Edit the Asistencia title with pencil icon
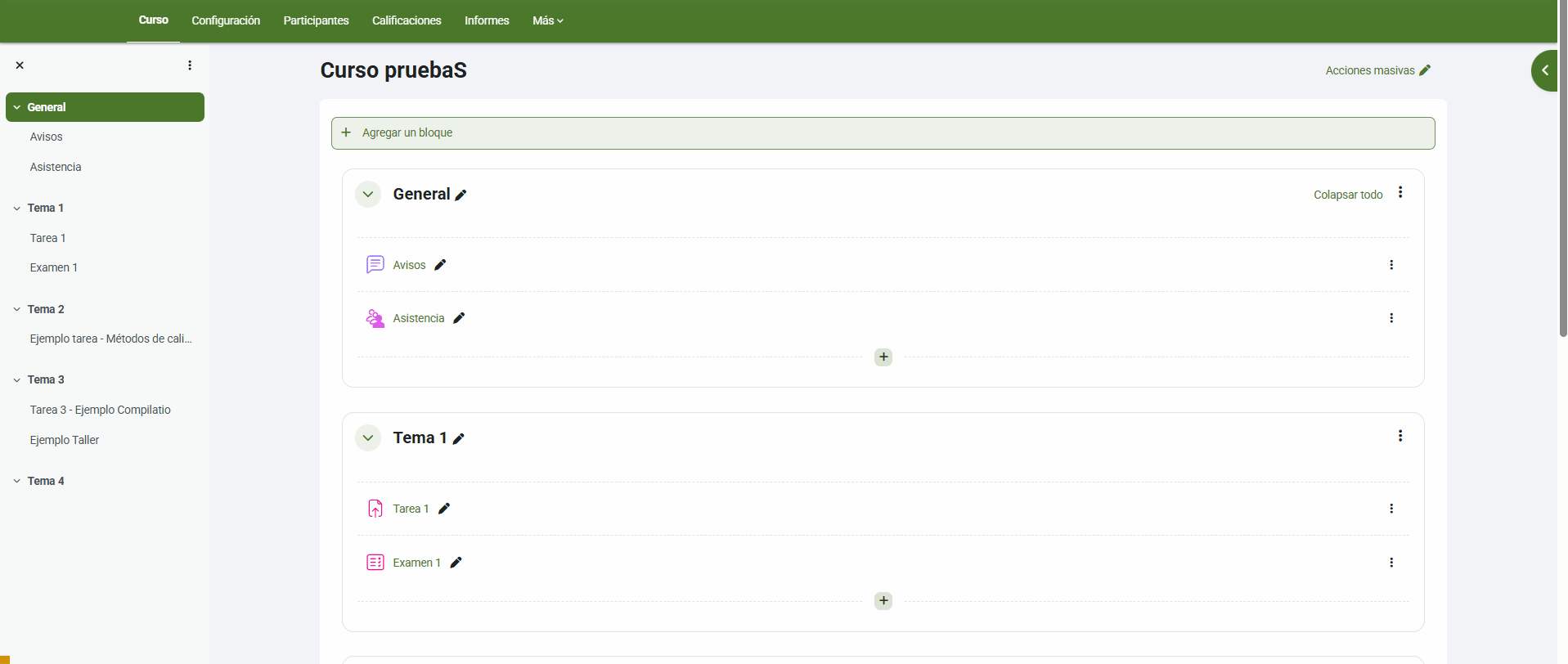The image size is (1568, 664). (x=459, y=318)
